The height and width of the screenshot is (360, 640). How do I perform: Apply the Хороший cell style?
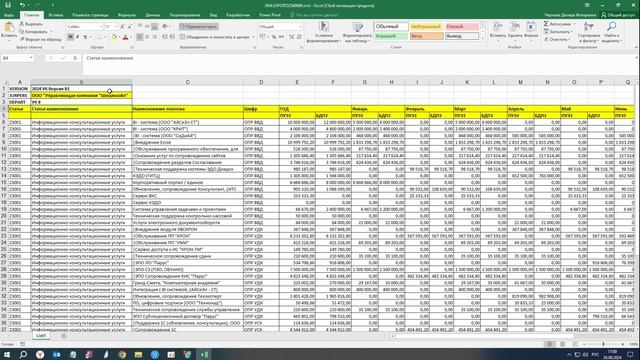tap(391, 36)
